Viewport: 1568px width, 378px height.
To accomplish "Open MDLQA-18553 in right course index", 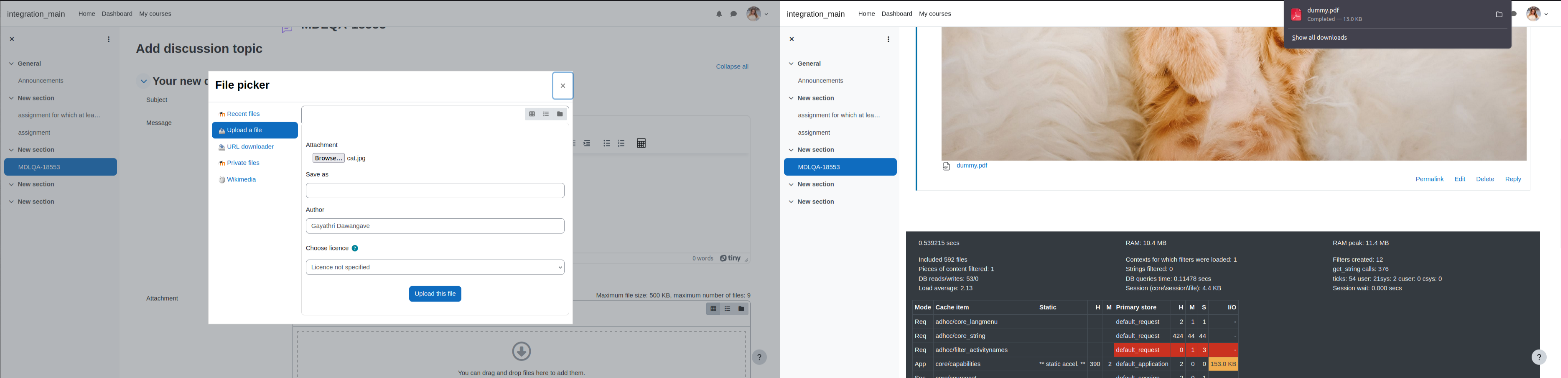I will point(840,167).
